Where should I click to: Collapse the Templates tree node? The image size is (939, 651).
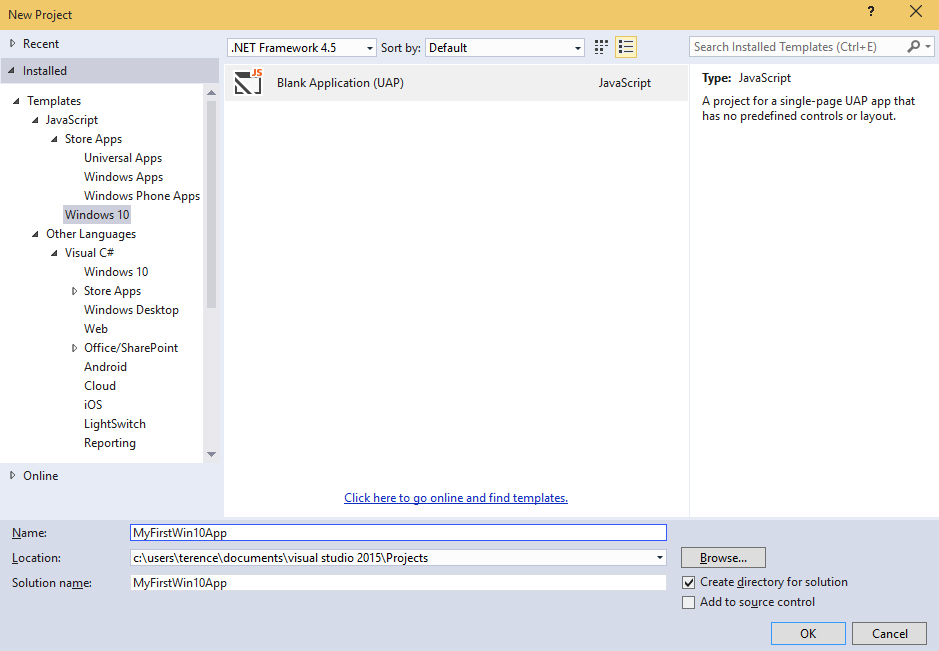(16, 101)
